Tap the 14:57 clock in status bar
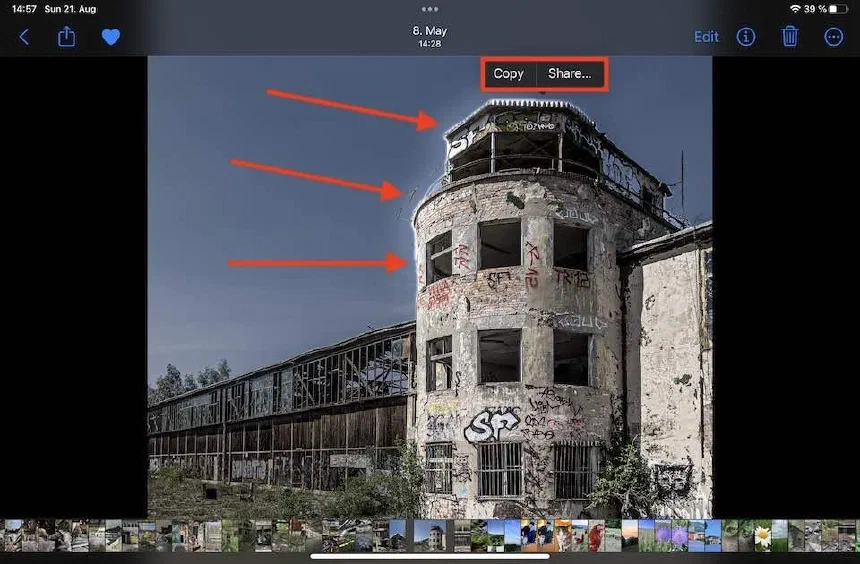The height and width of the screenshot is (564, 860). pyautogui.click(x=24, y=9)
